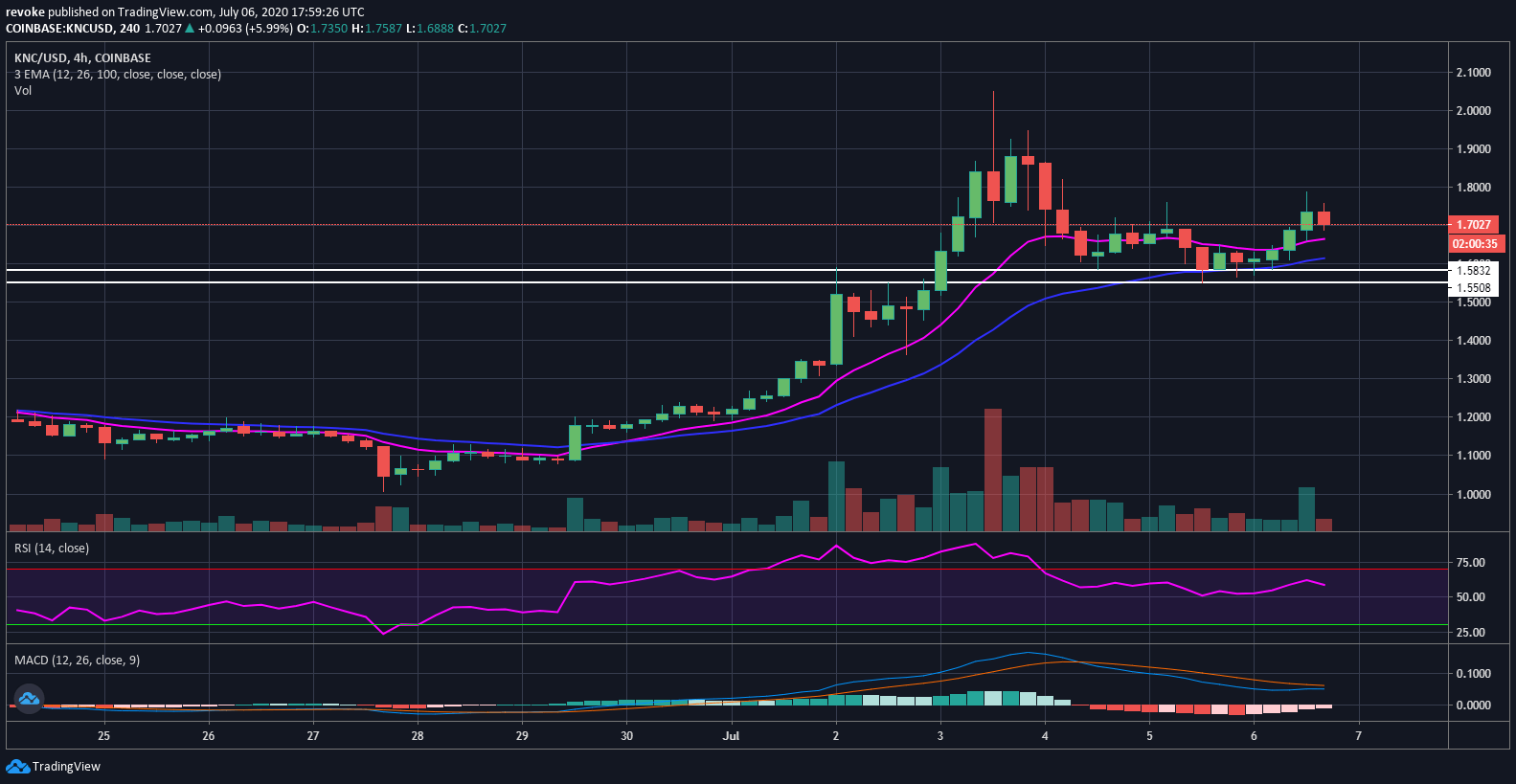Click date label 28 on time axis
The image size is (1516, 784).
click(x=418, y=736)
